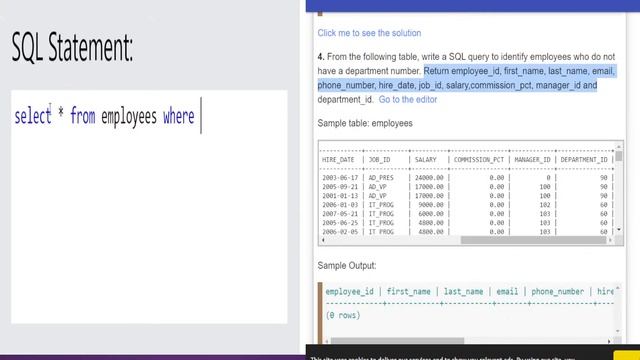Screen dimensions: 640x360
Task: Click the COMMISSION_PCT column header
Action: pos(479,160)
